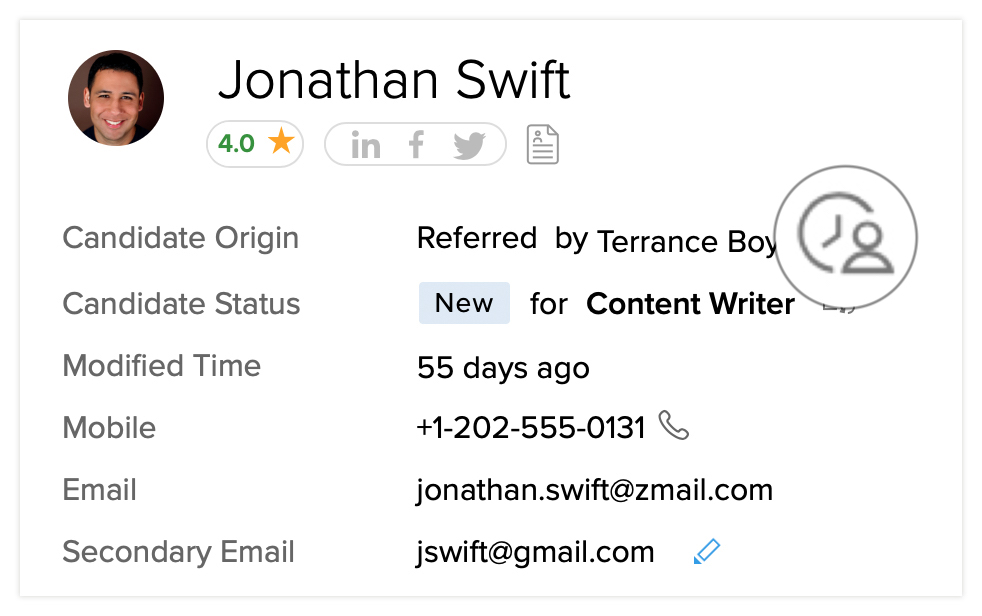Click the phone call icon

pyautogui.click(x=675, y=427)
